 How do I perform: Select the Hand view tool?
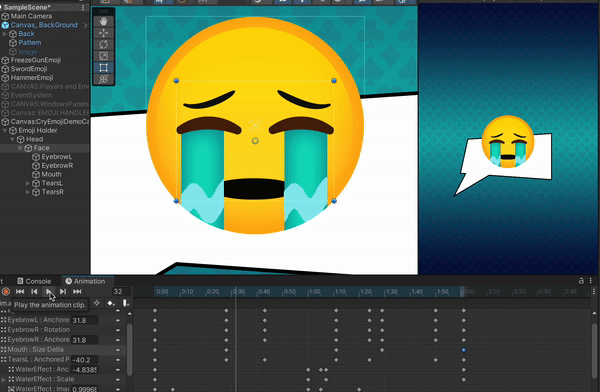pos(103,21)
